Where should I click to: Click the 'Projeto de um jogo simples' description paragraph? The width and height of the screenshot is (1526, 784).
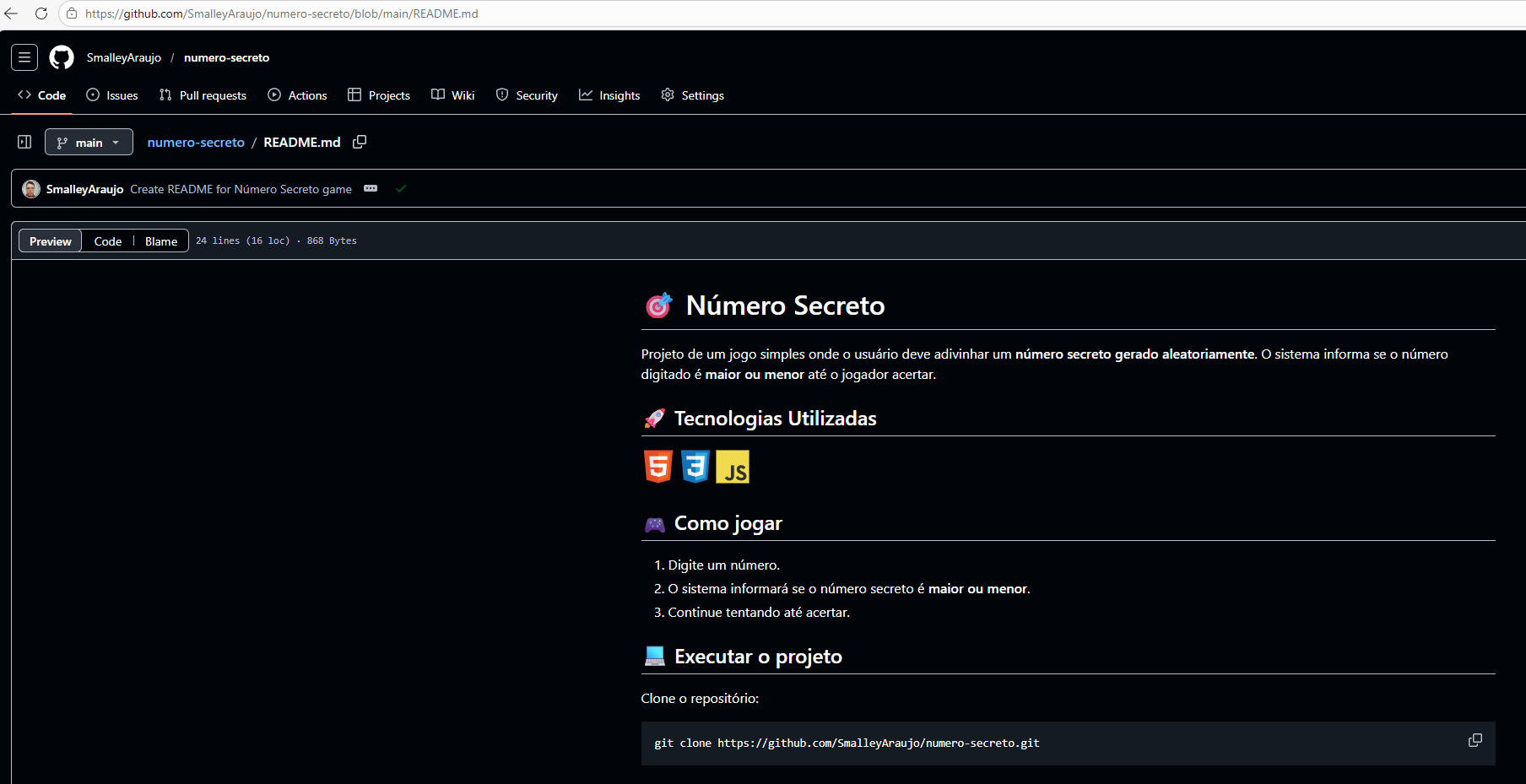click(x=1044, y=365)
